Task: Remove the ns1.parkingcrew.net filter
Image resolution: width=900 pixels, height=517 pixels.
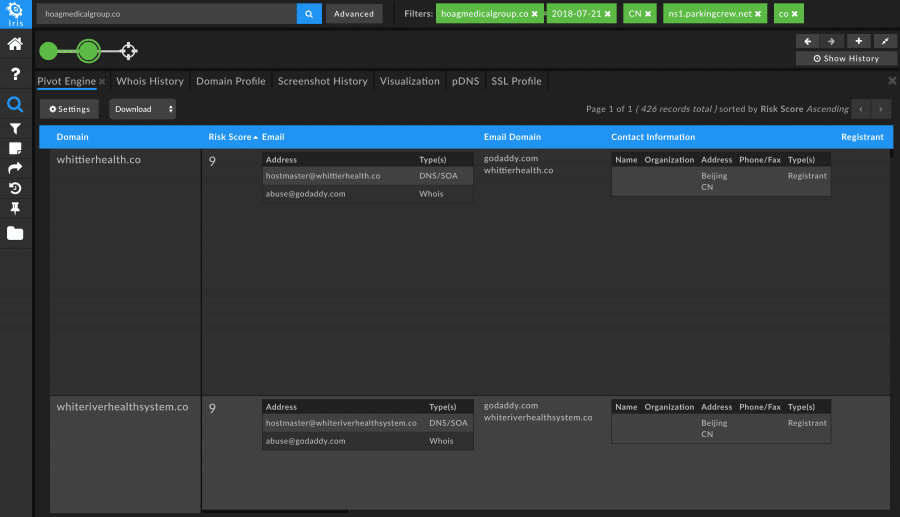Action: [758, 14]
